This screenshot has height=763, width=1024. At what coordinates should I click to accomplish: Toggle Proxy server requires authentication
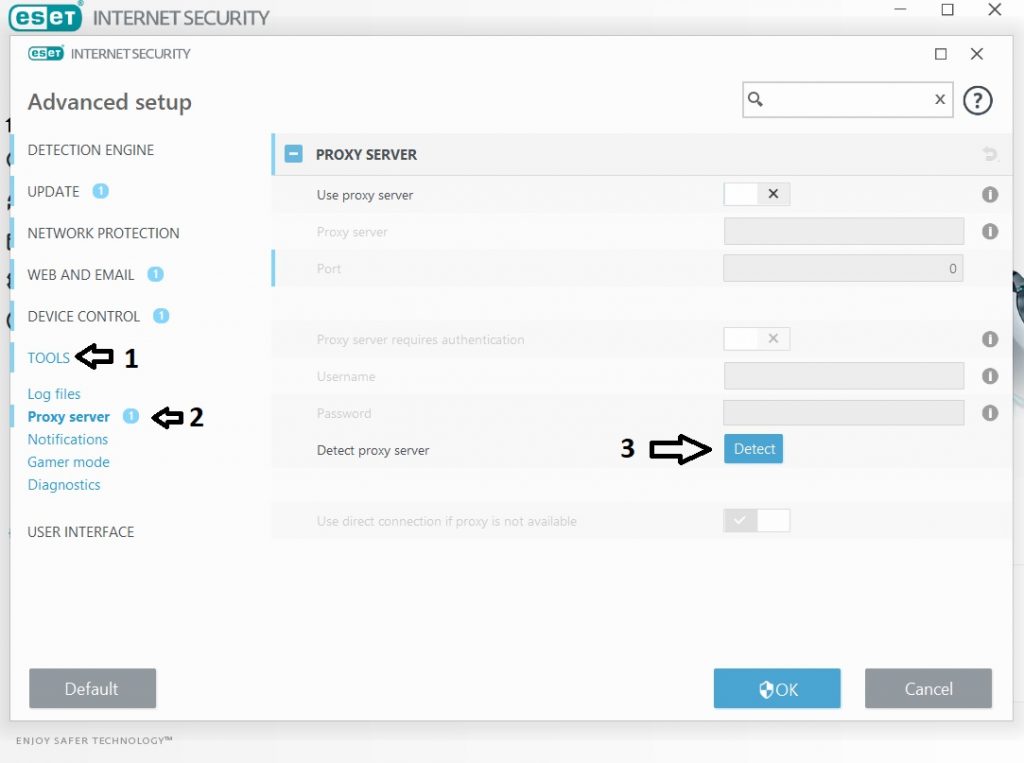[756, 339]
